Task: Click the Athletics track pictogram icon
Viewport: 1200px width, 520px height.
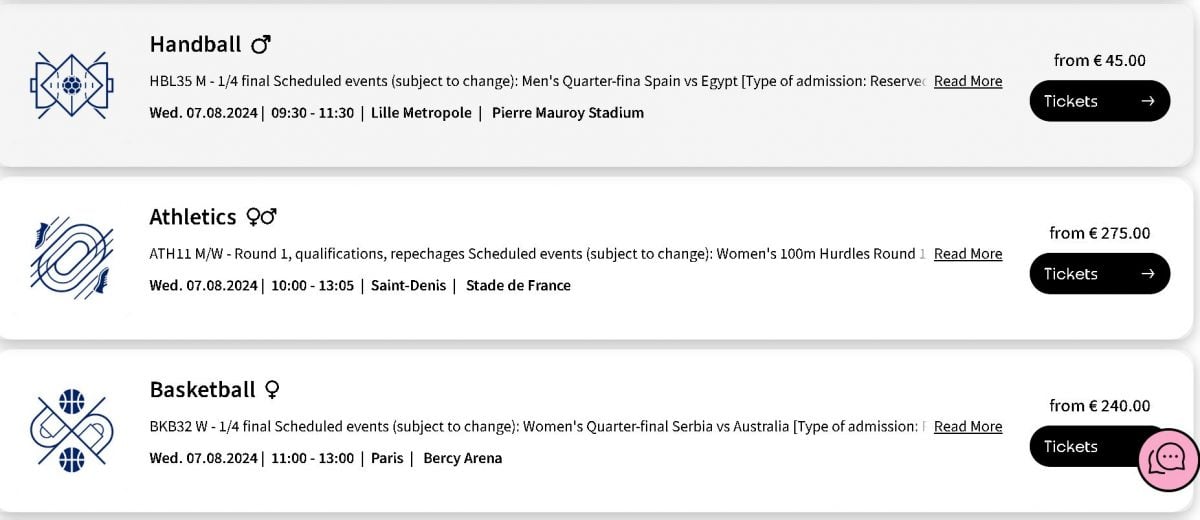Action: click(x=71, y=258)
